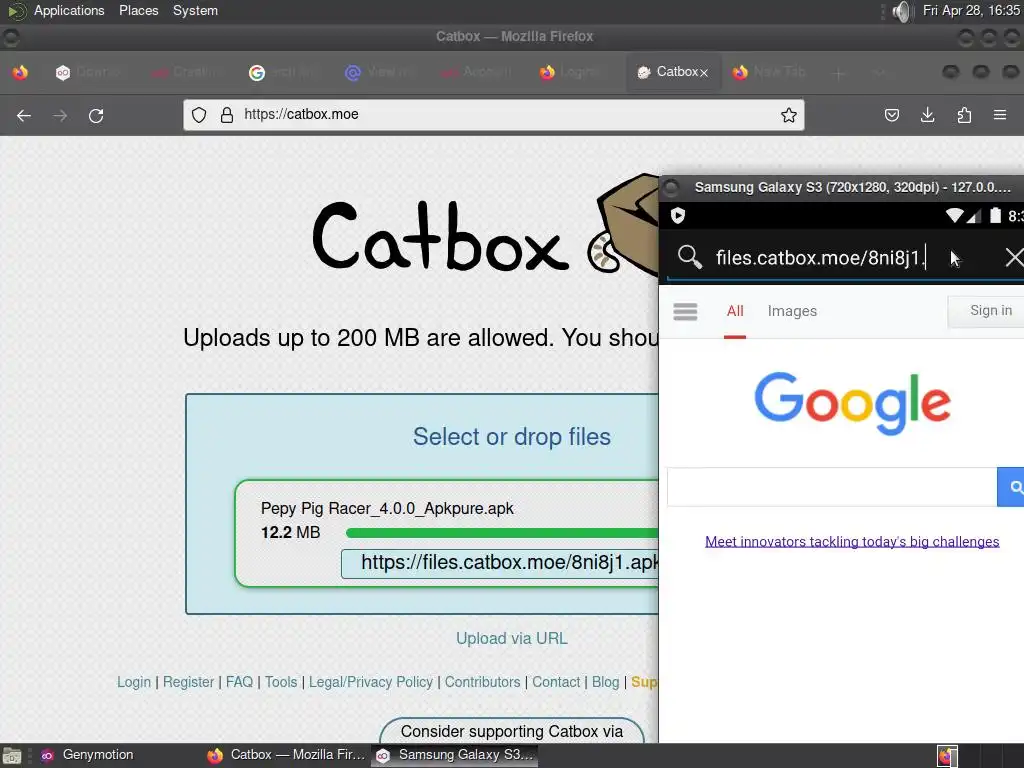The height and width of the screenshot is (768, 1024).
Task: Clear the emulator URL with X icon
Action: point(1014,257)
